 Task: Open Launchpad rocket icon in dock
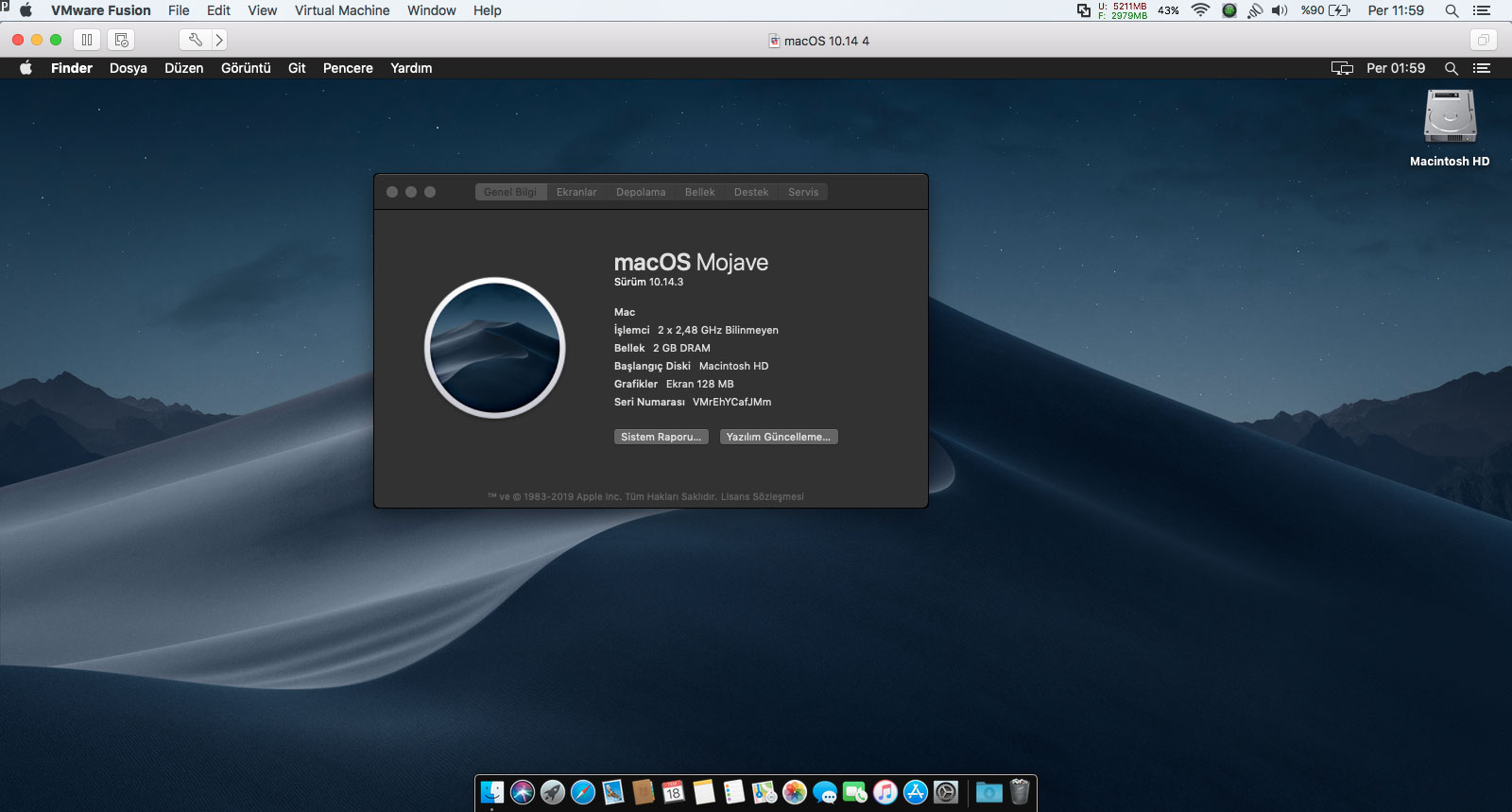coord(553,792)
